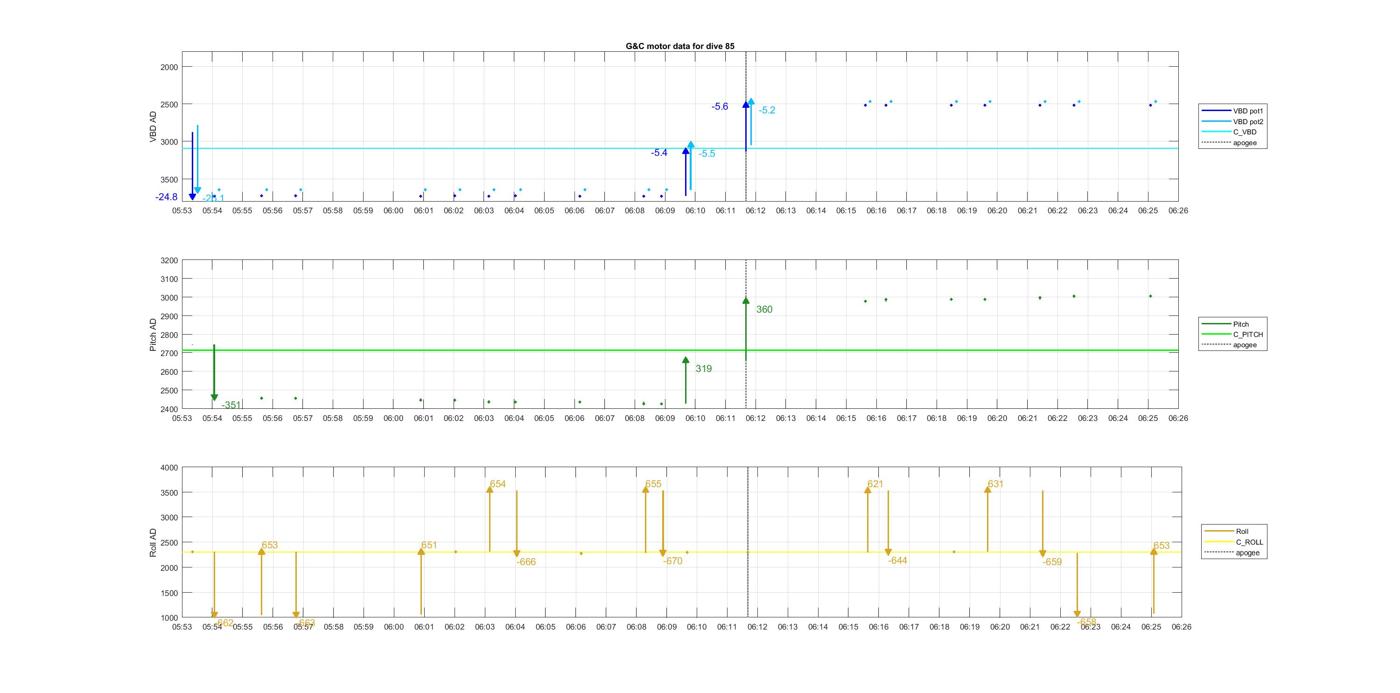Click the '360' pitch data label

point(764,310)
